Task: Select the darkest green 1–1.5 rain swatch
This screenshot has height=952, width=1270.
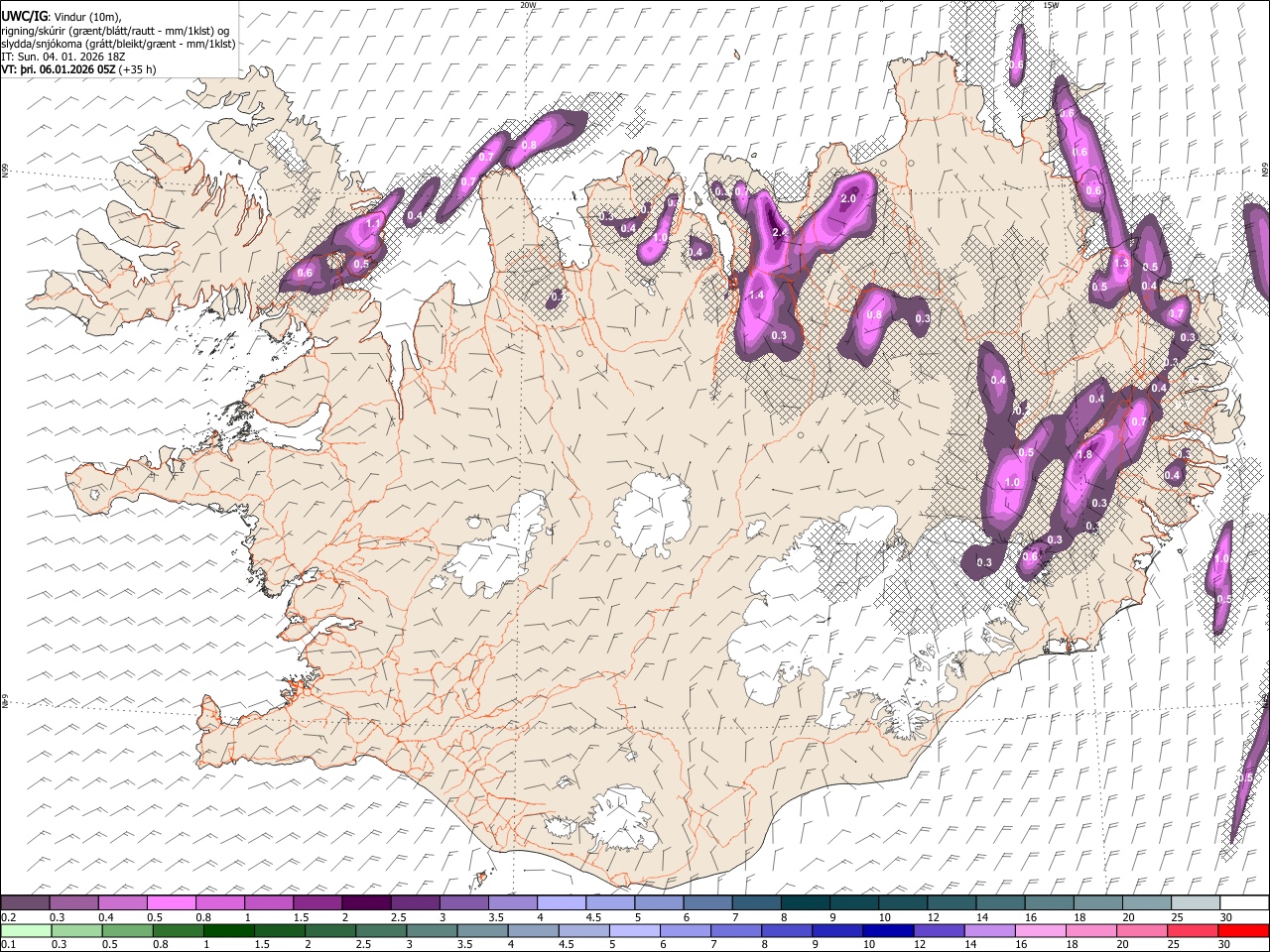Action: coord(228,930)
